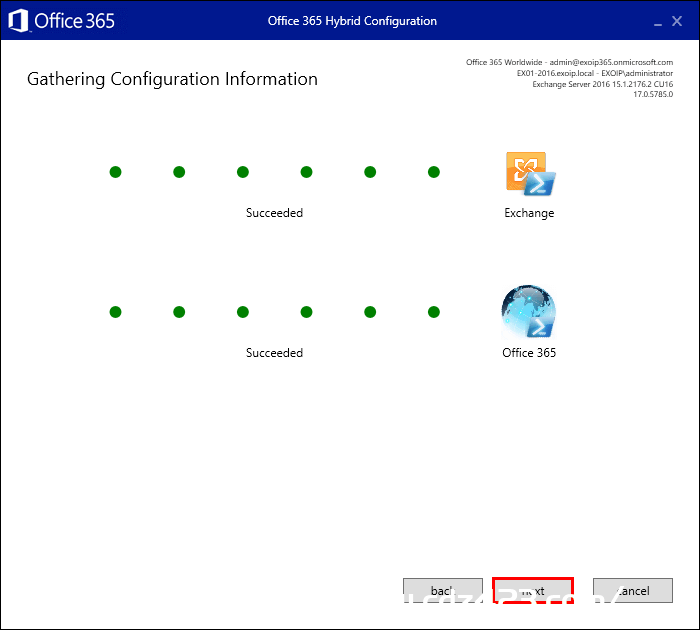
Task: Minimize the Hybrid Configuration window
Action: pyautogui.click(x=658, y=21)
